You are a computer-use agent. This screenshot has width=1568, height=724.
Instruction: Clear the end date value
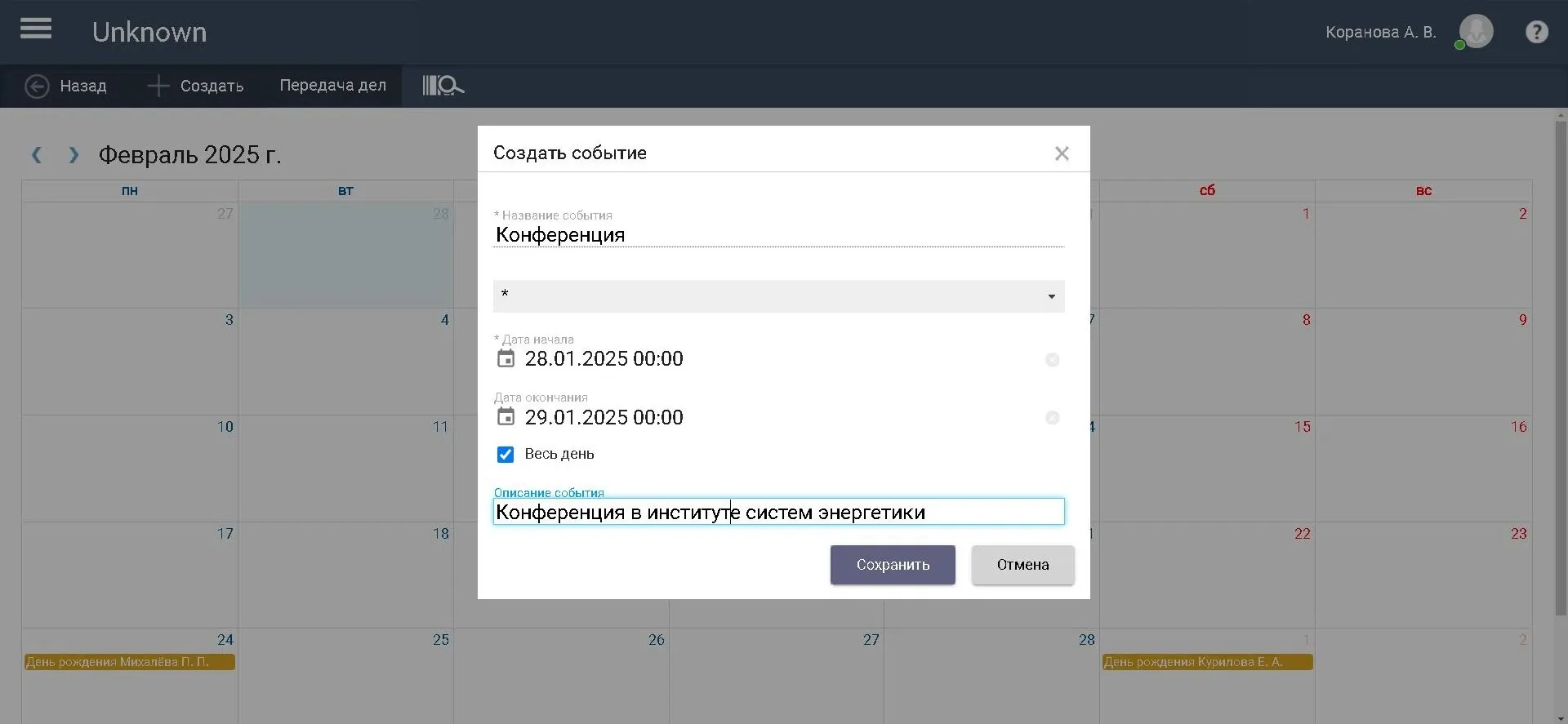click(x=1052, y=418)
